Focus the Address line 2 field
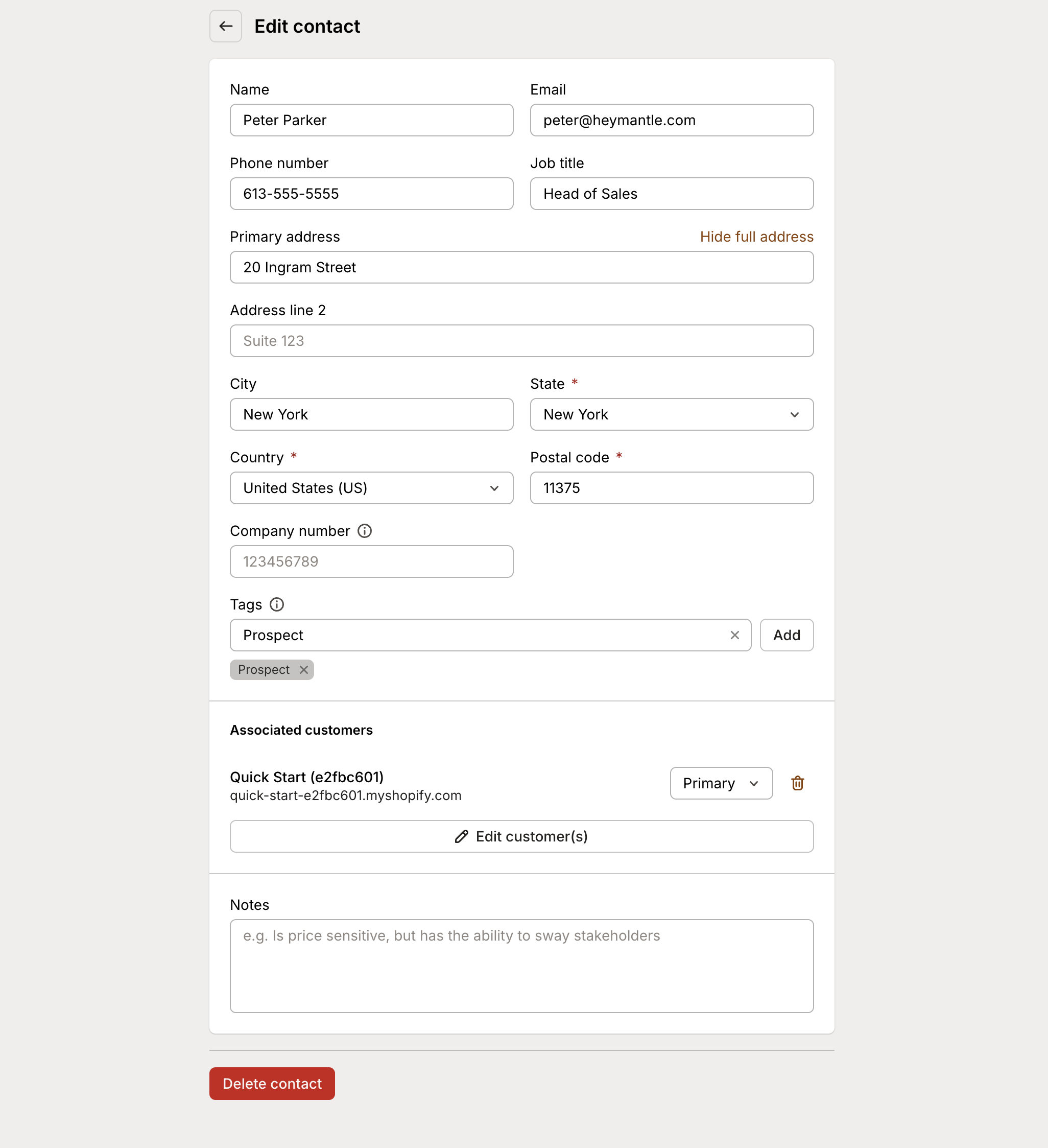This screenshot has height=1148, width=1048. 521,341
